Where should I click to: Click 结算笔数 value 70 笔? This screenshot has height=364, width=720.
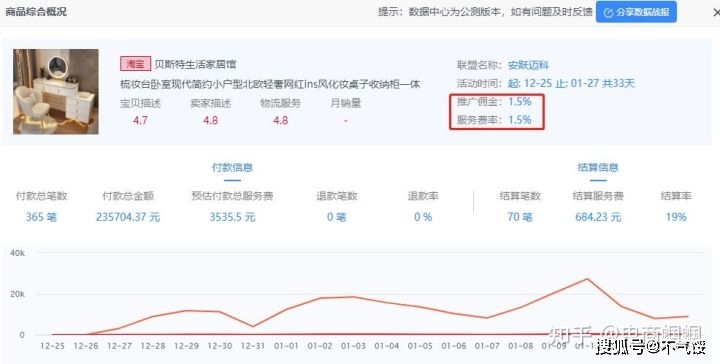pyautogui.click(x=520, y=217)
